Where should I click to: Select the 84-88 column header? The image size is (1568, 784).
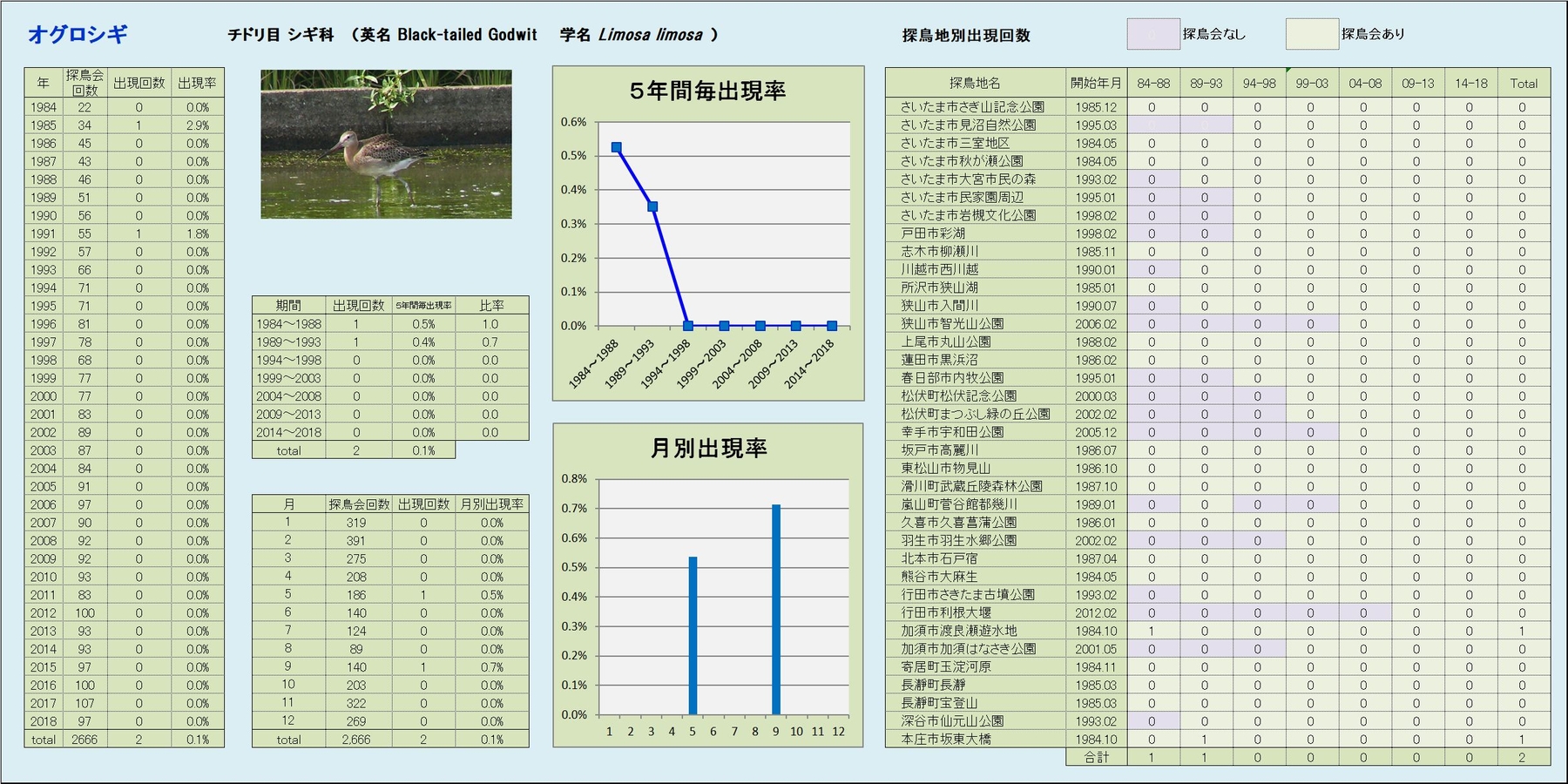click(1153, 83)
